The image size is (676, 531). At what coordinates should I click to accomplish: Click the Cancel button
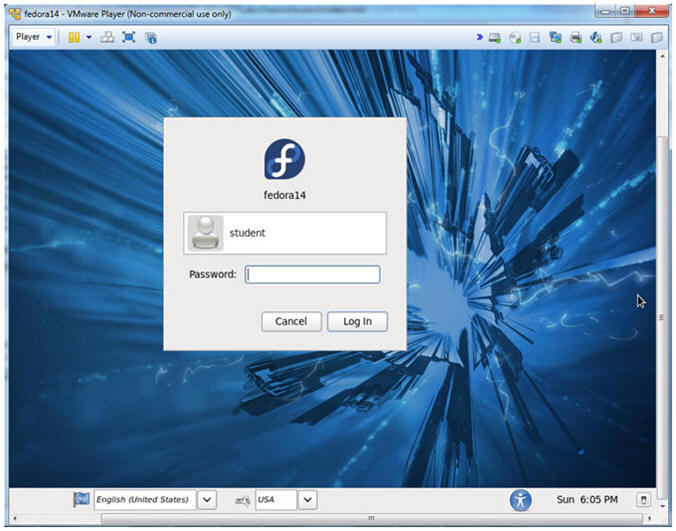point(291,322)
